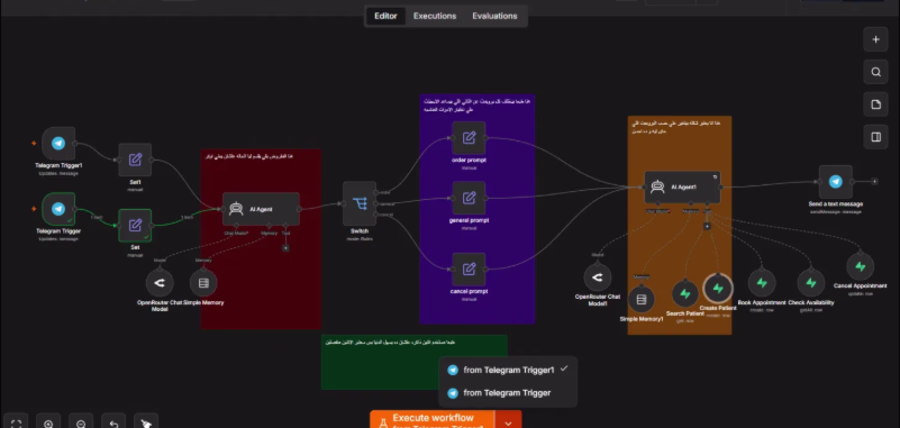The image size is (900, 428).
Task: Switch to the Editor tab
Action: [x=386, y=16]
